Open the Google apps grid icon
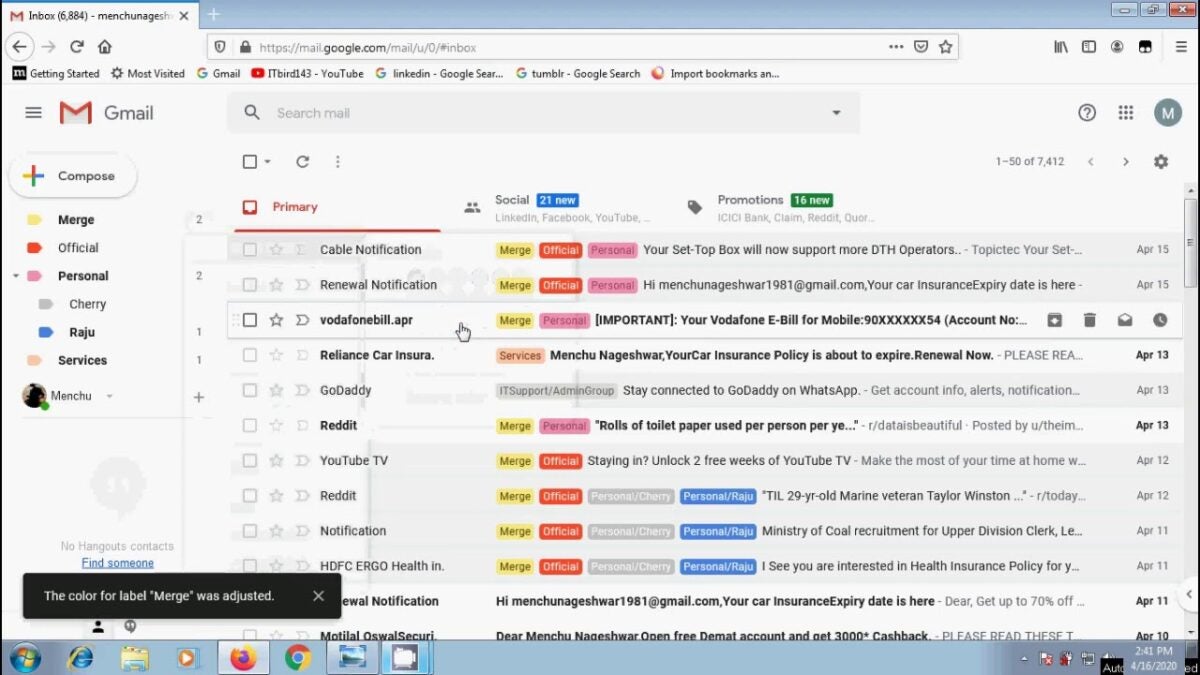This screenshot has height=675, width=1200. click(1126, 113)
